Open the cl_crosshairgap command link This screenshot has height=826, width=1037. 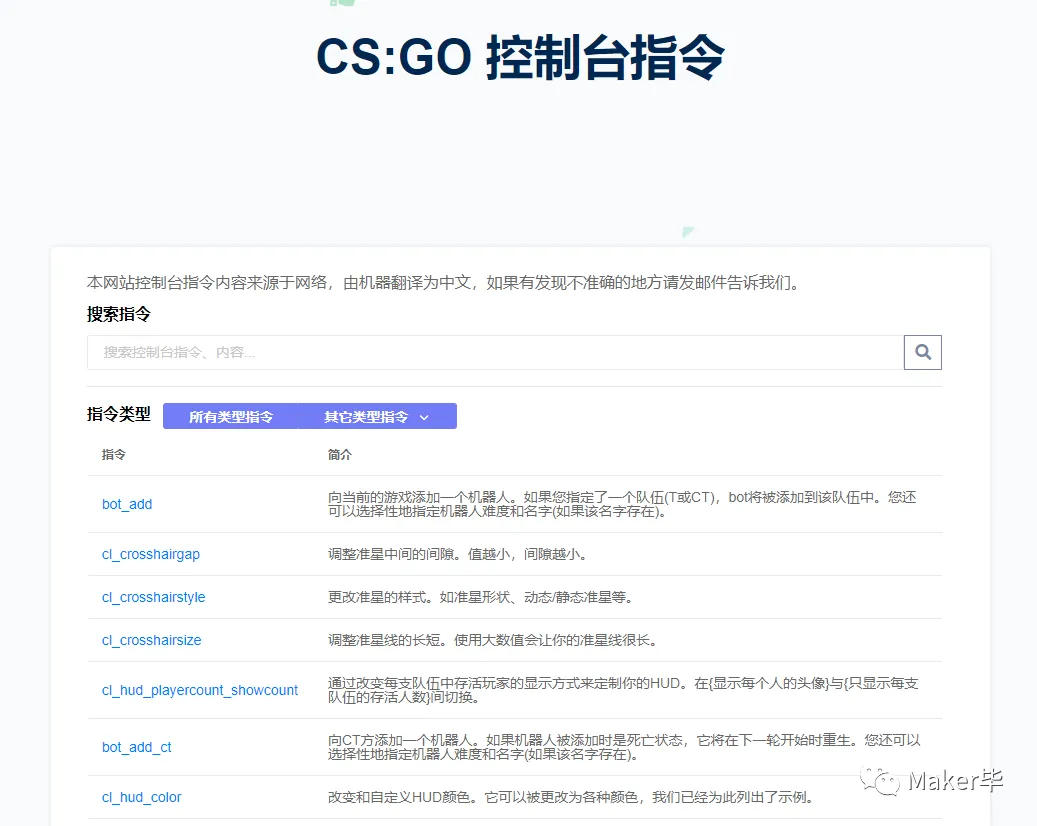[x=151, y=554]
